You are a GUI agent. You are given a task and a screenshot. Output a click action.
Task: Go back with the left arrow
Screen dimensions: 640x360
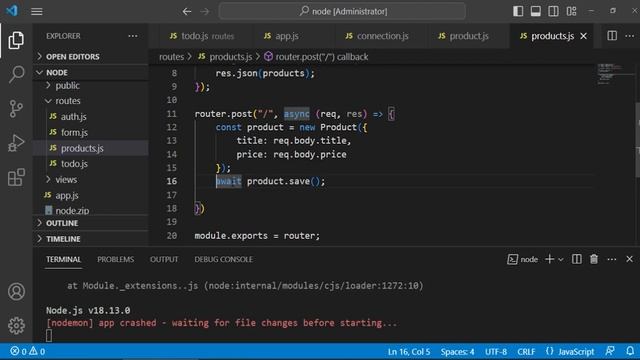pos(187,11)
